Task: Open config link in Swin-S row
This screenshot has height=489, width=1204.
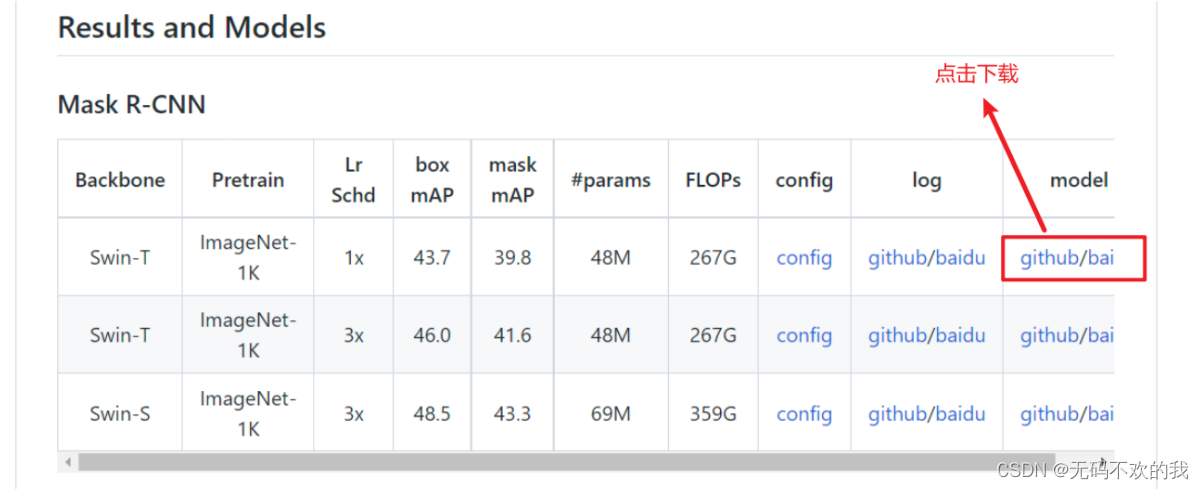Action: 804,413
